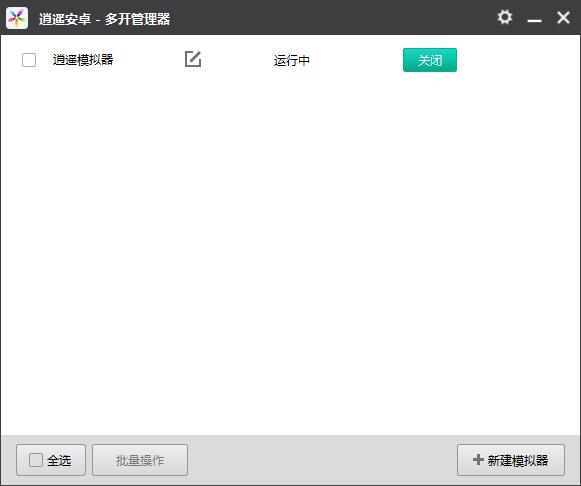Create a new emulator with 新建模拟器

(x=511, y=460)
